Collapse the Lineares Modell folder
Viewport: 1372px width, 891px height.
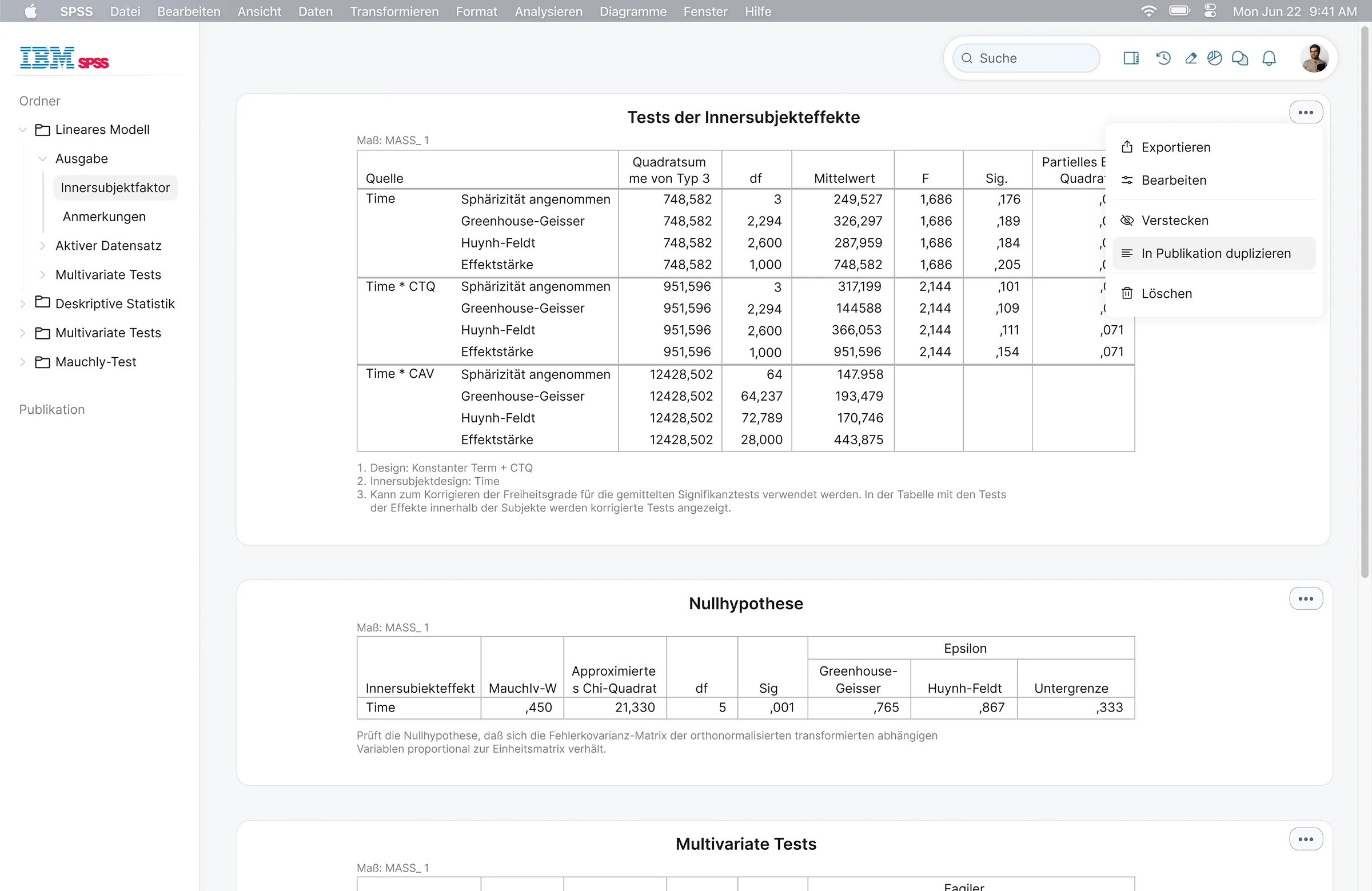23,130
